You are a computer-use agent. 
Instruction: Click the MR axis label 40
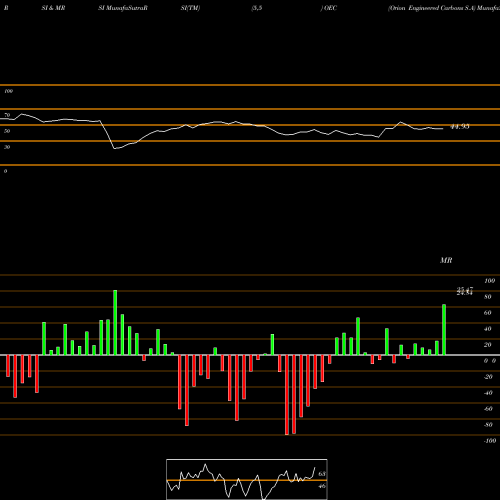[x=488, y=329]
